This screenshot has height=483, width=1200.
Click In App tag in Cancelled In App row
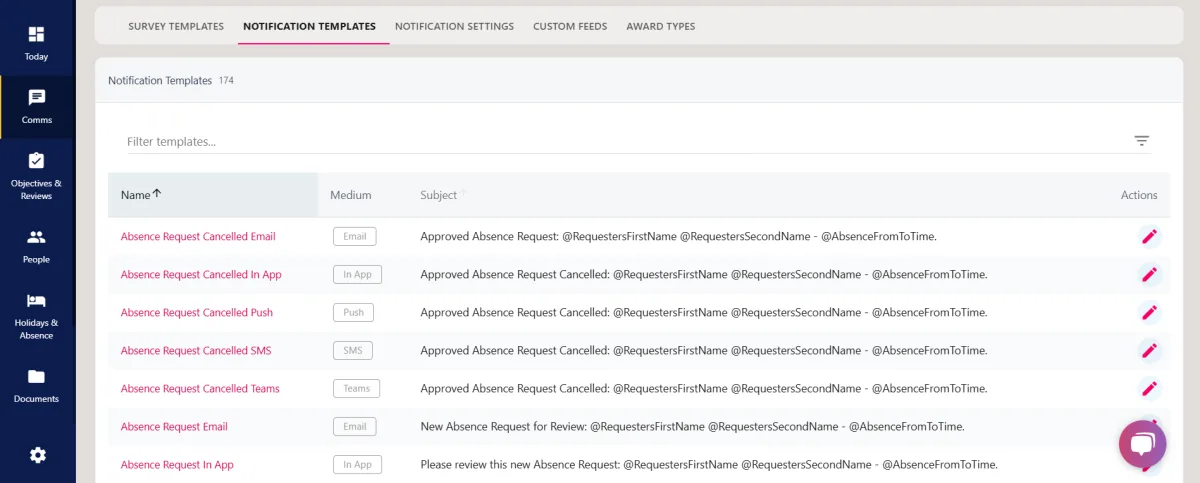coord(357,275)
